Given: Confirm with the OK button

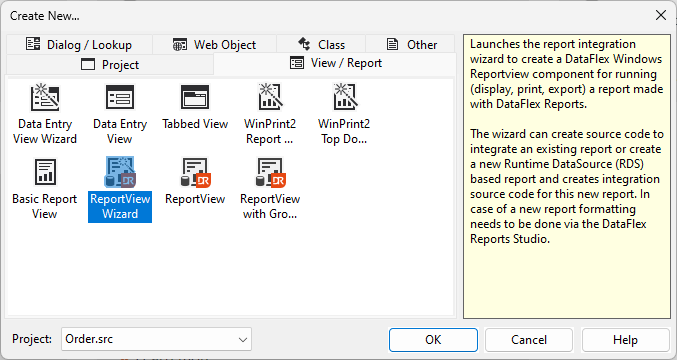Looking at the screenshot, I should [x=433, y=340].
